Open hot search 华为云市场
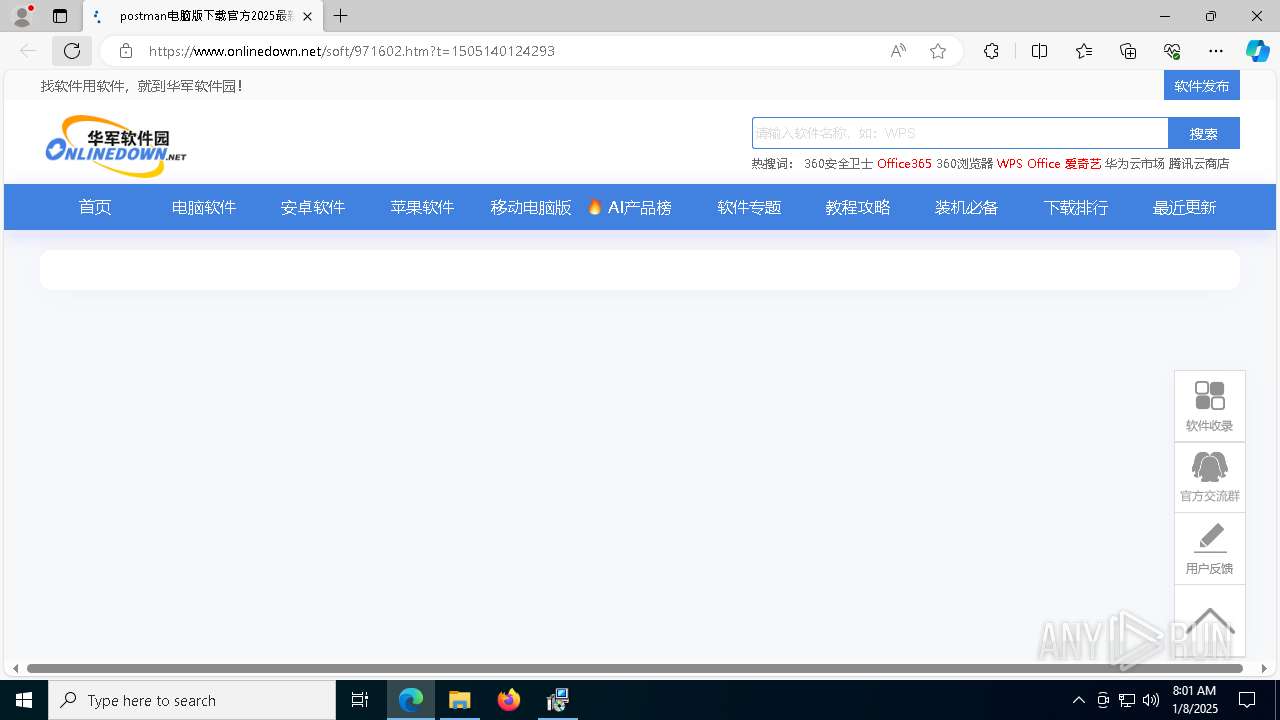 [1134, 164]
